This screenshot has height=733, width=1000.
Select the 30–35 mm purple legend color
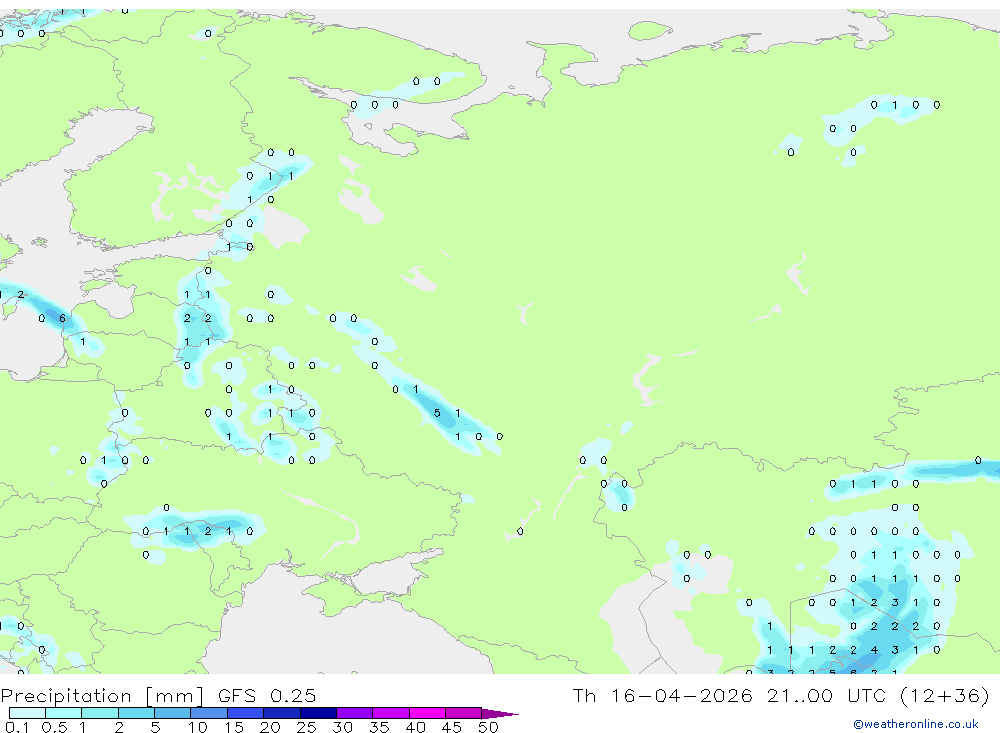click(x=354, y=713)
